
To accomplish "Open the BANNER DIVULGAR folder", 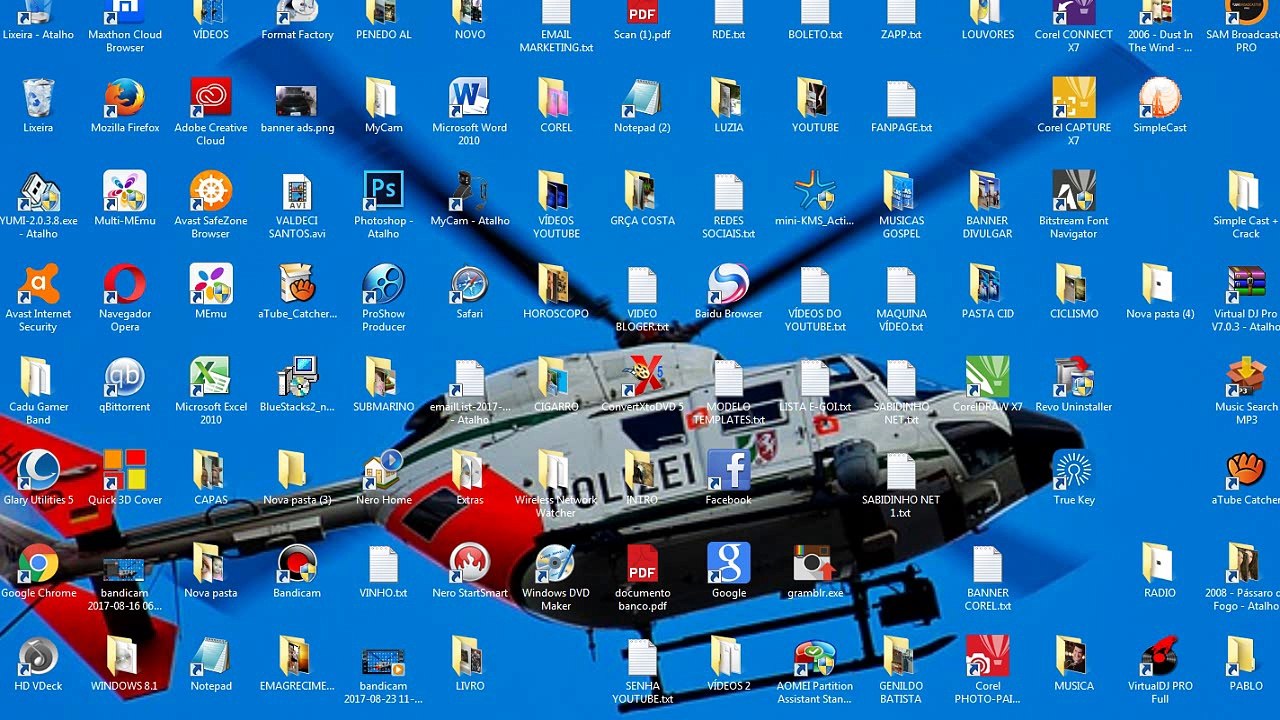I will click(988, 192).
